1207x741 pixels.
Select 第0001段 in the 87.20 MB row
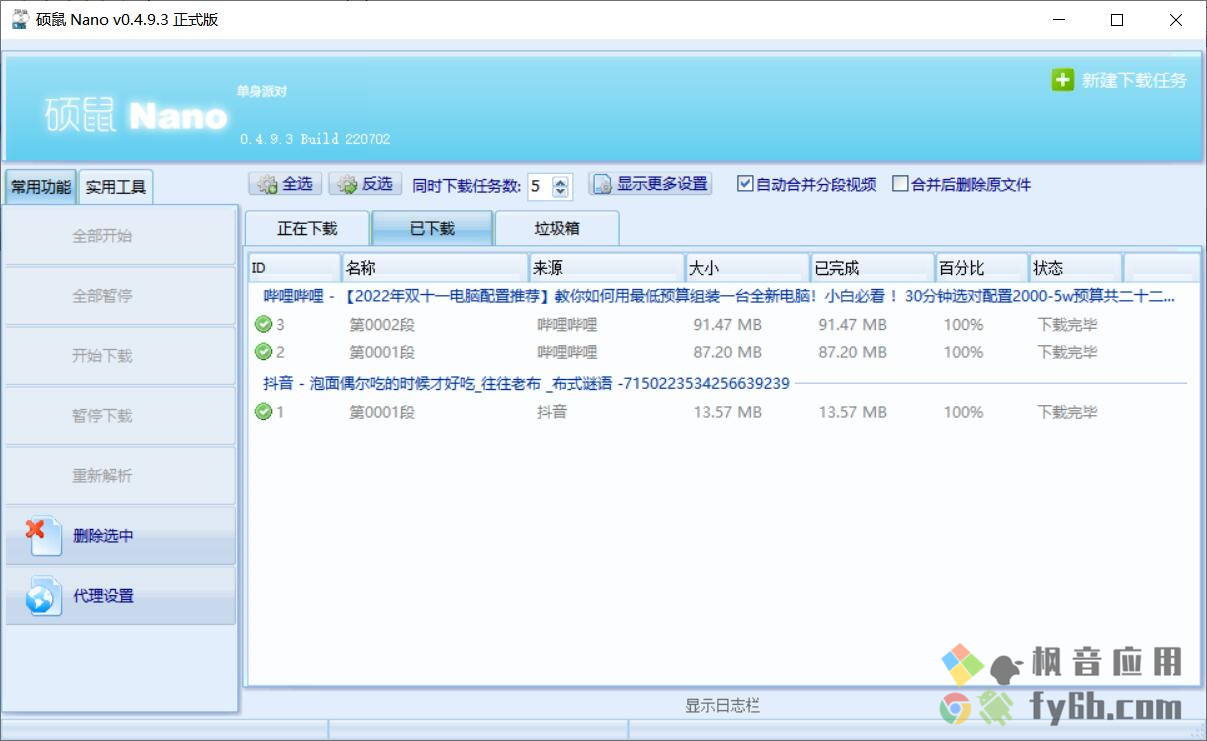coord(381,352)
